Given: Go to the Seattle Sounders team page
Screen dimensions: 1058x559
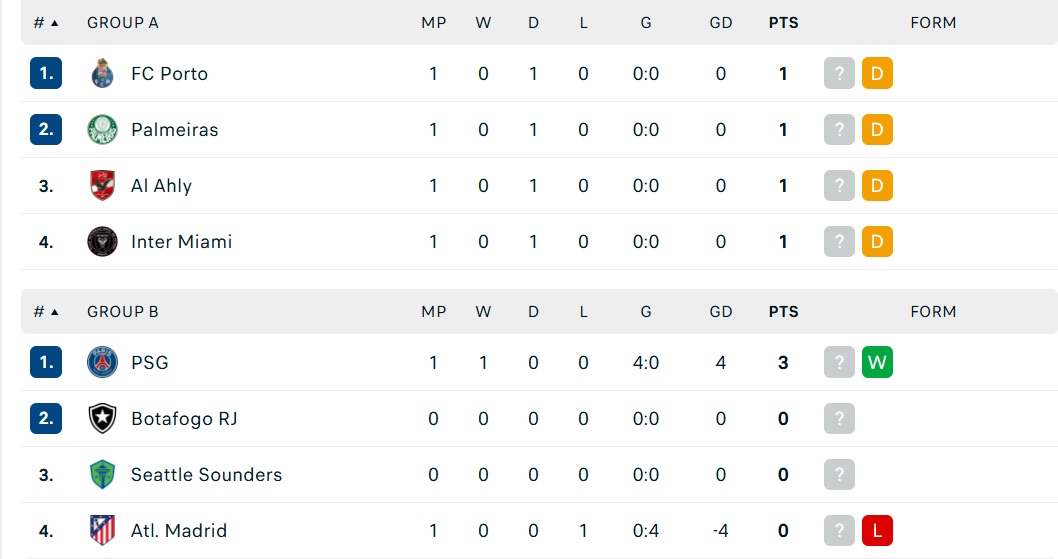Looking at the screenshot, I should 206,475.
